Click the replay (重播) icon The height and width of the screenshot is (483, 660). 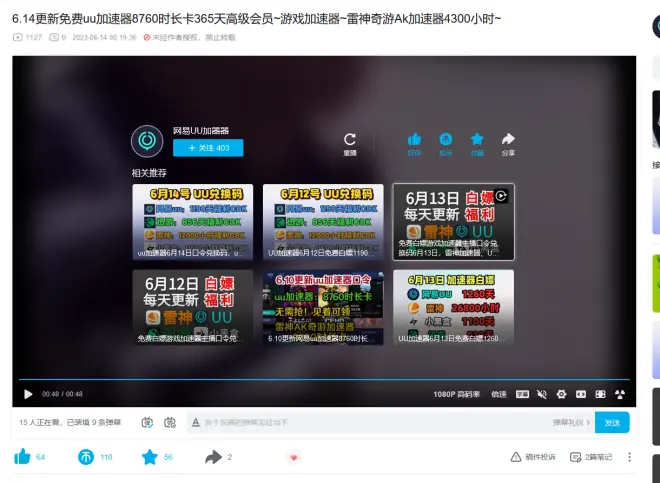pos(350,140)
